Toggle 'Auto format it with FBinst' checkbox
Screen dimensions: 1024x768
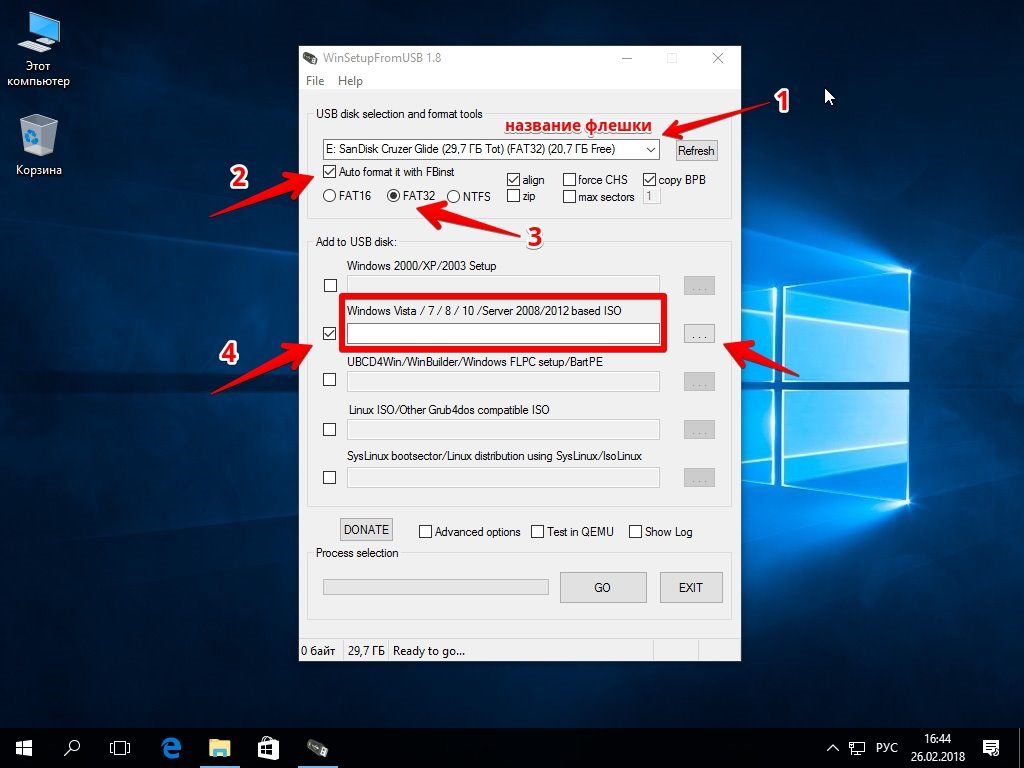[x=329, y=172]
